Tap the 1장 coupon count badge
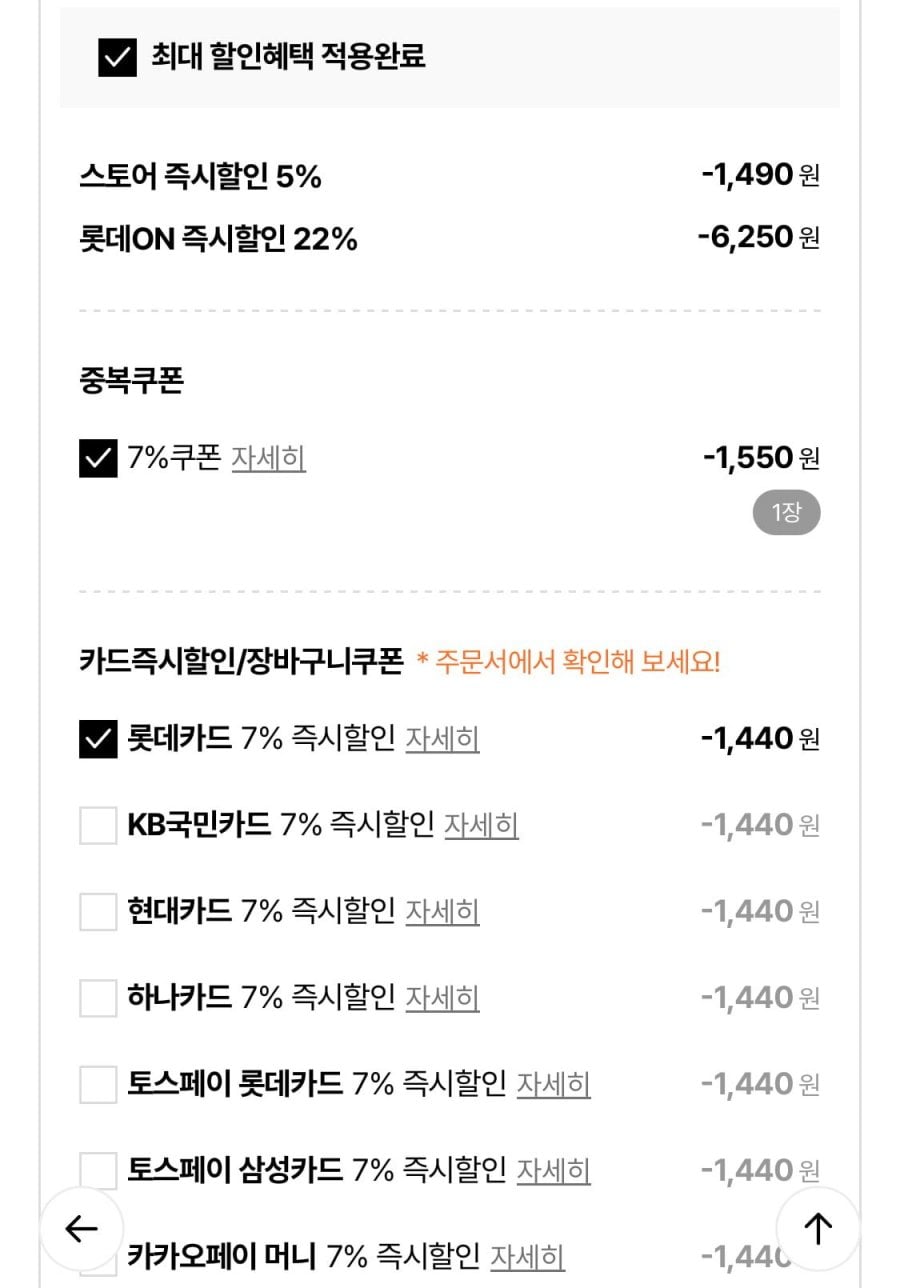 (x=786, y=514)
